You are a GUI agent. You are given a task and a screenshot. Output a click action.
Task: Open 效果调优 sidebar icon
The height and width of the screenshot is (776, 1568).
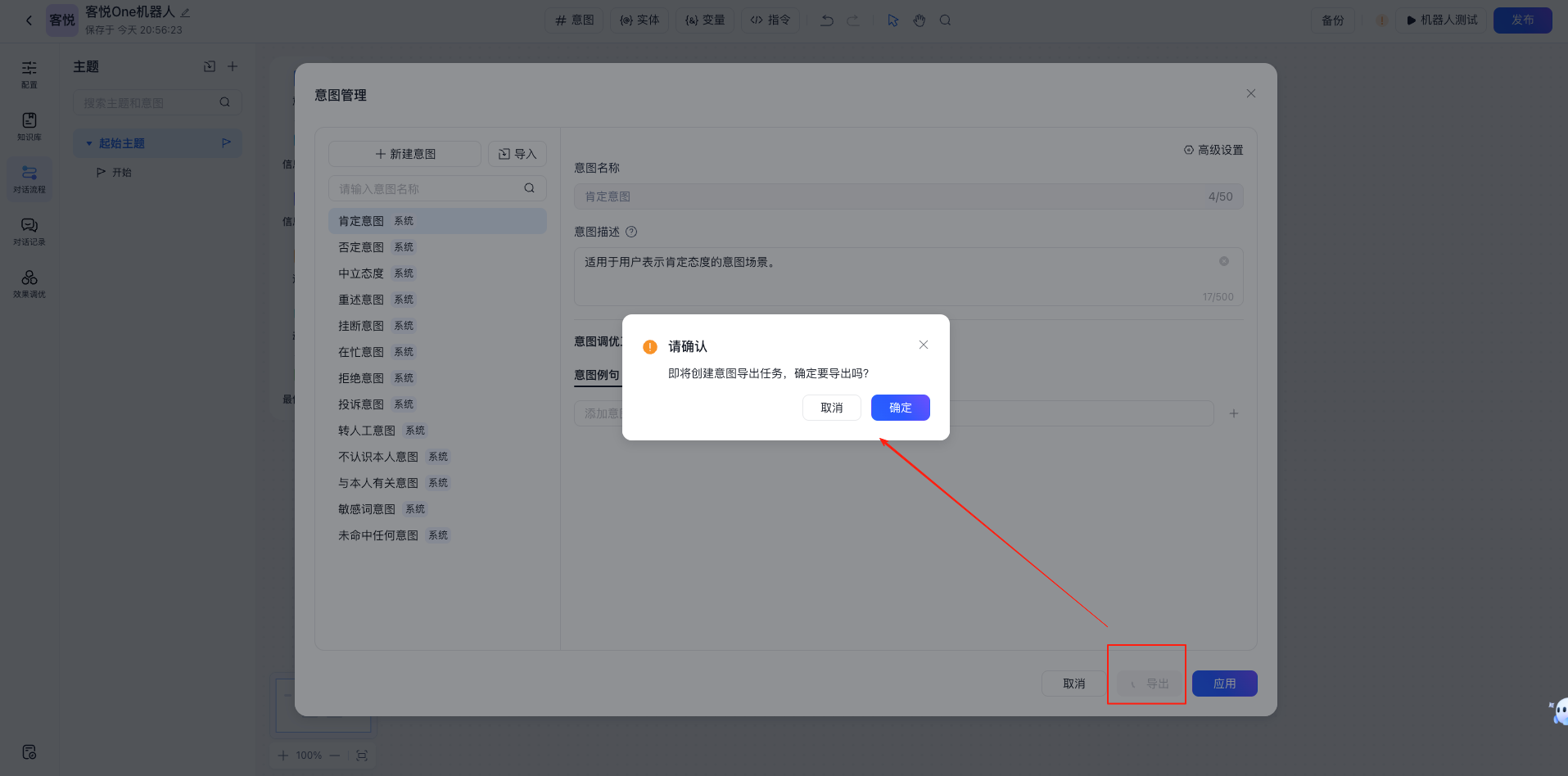29,283
